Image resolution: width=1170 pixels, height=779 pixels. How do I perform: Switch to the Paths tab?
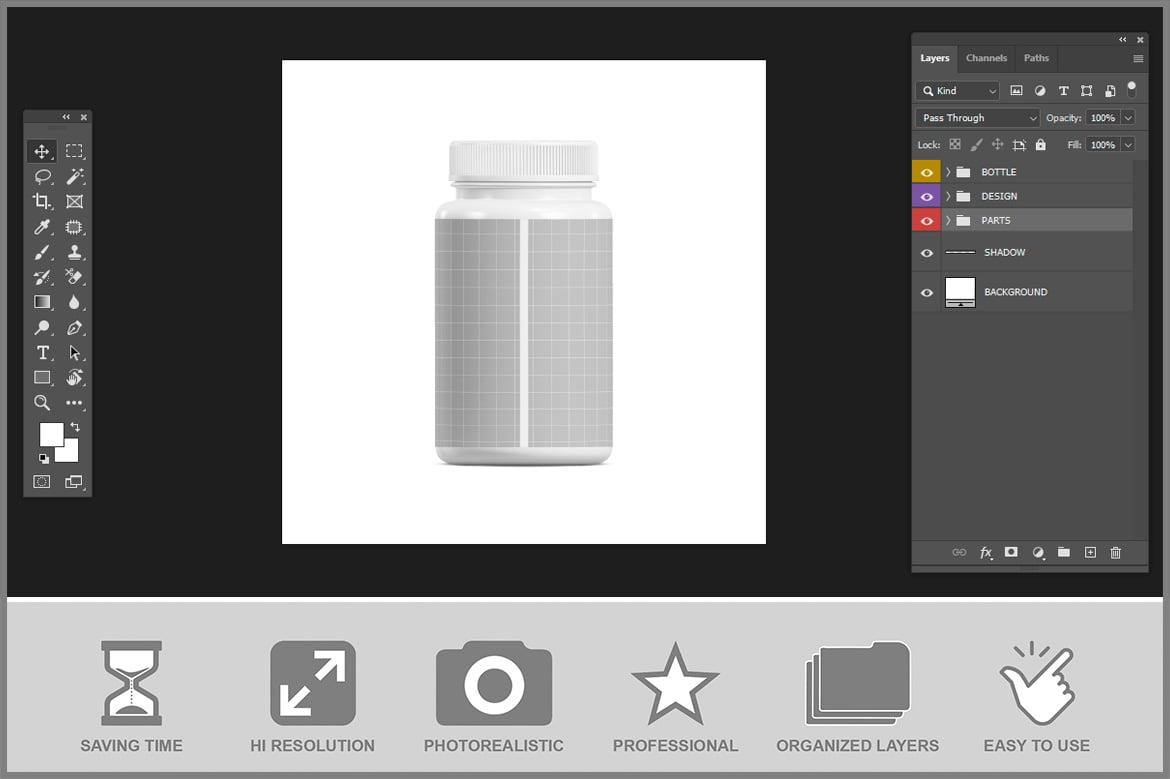1036,58
